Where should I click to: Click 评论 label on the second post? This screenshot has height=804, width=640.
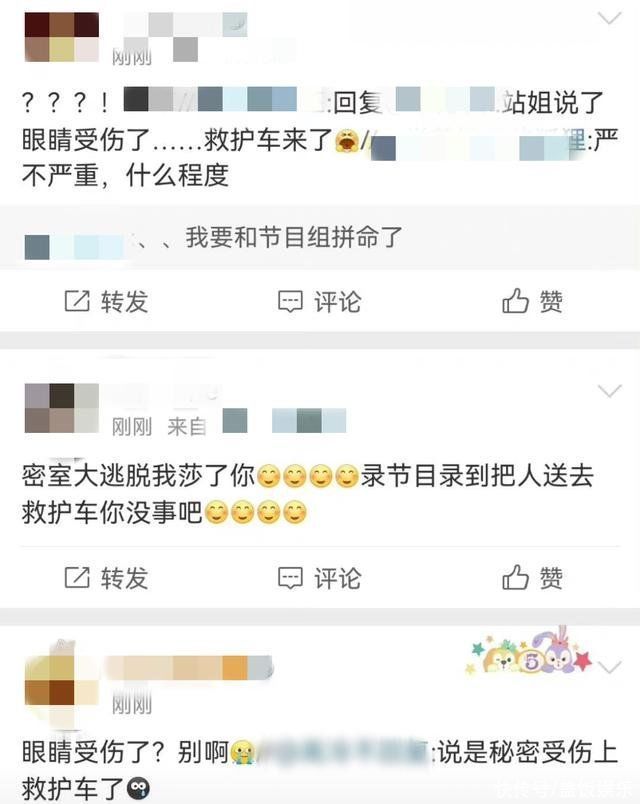[x=338, y=578]
